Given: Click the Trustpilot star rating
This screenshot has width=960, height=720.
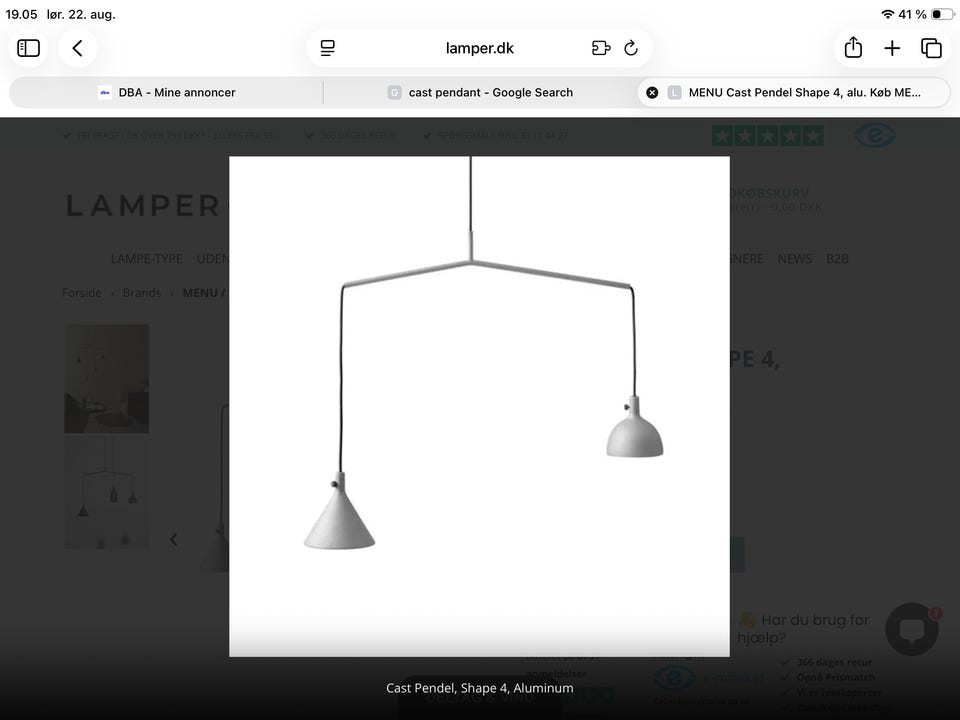Looking at the screenshot, I should point(767,135).
